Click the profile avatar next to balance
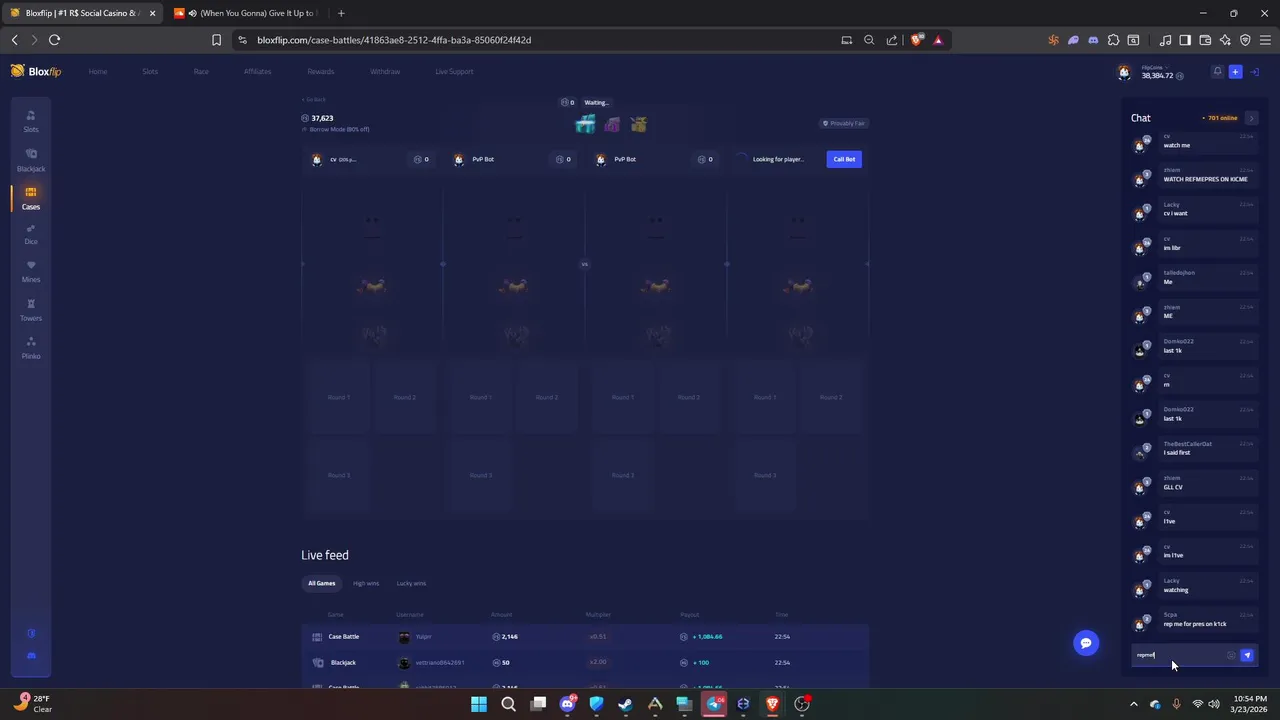The width and height of the screenshot is (1280, 720). coord(1124,72)
